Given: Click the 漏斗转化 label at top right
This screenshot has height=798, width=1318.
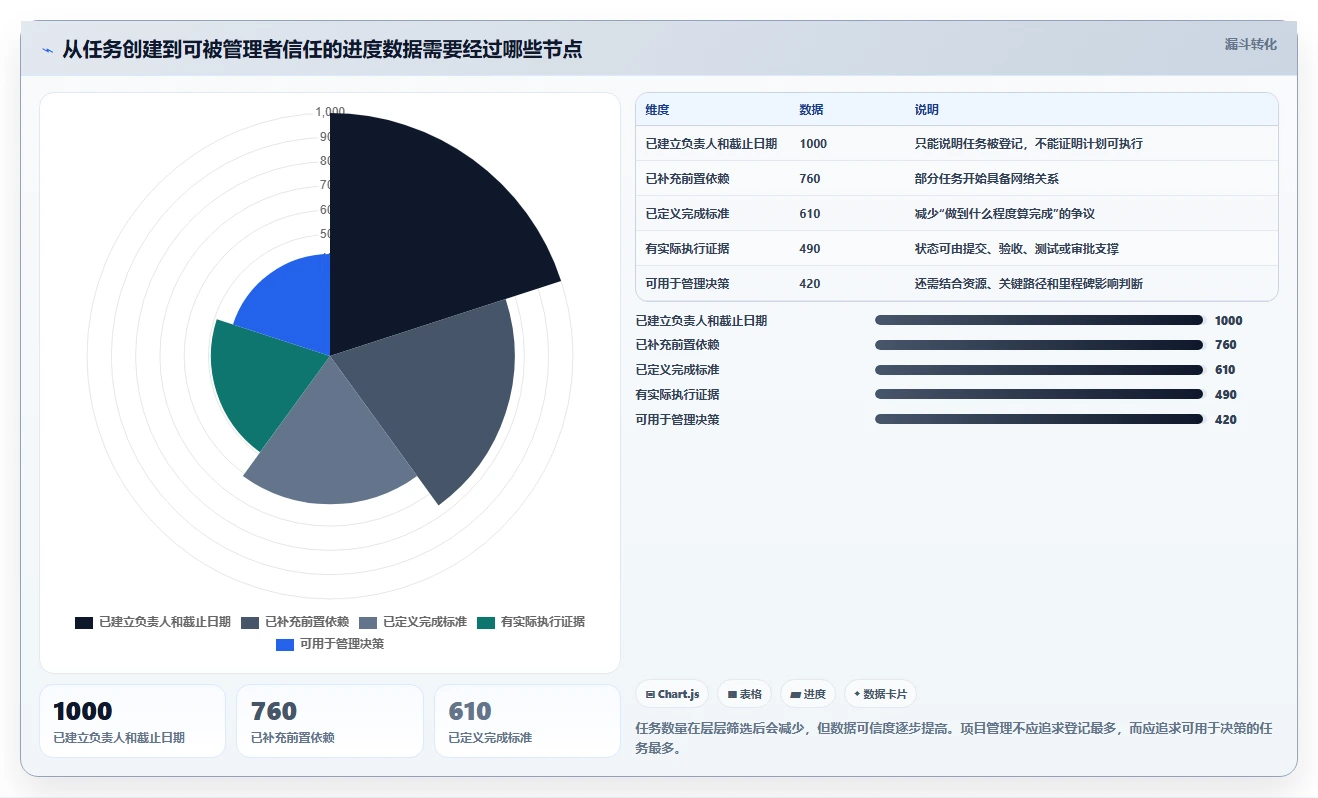Looking at the screenshot, I should coord(1250,45).
